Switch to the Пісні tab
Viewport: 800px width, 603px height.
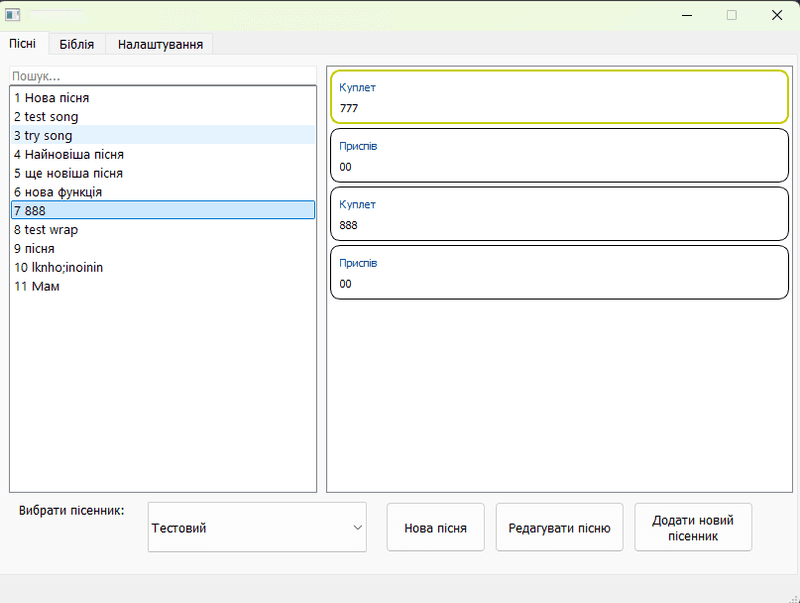23,44
